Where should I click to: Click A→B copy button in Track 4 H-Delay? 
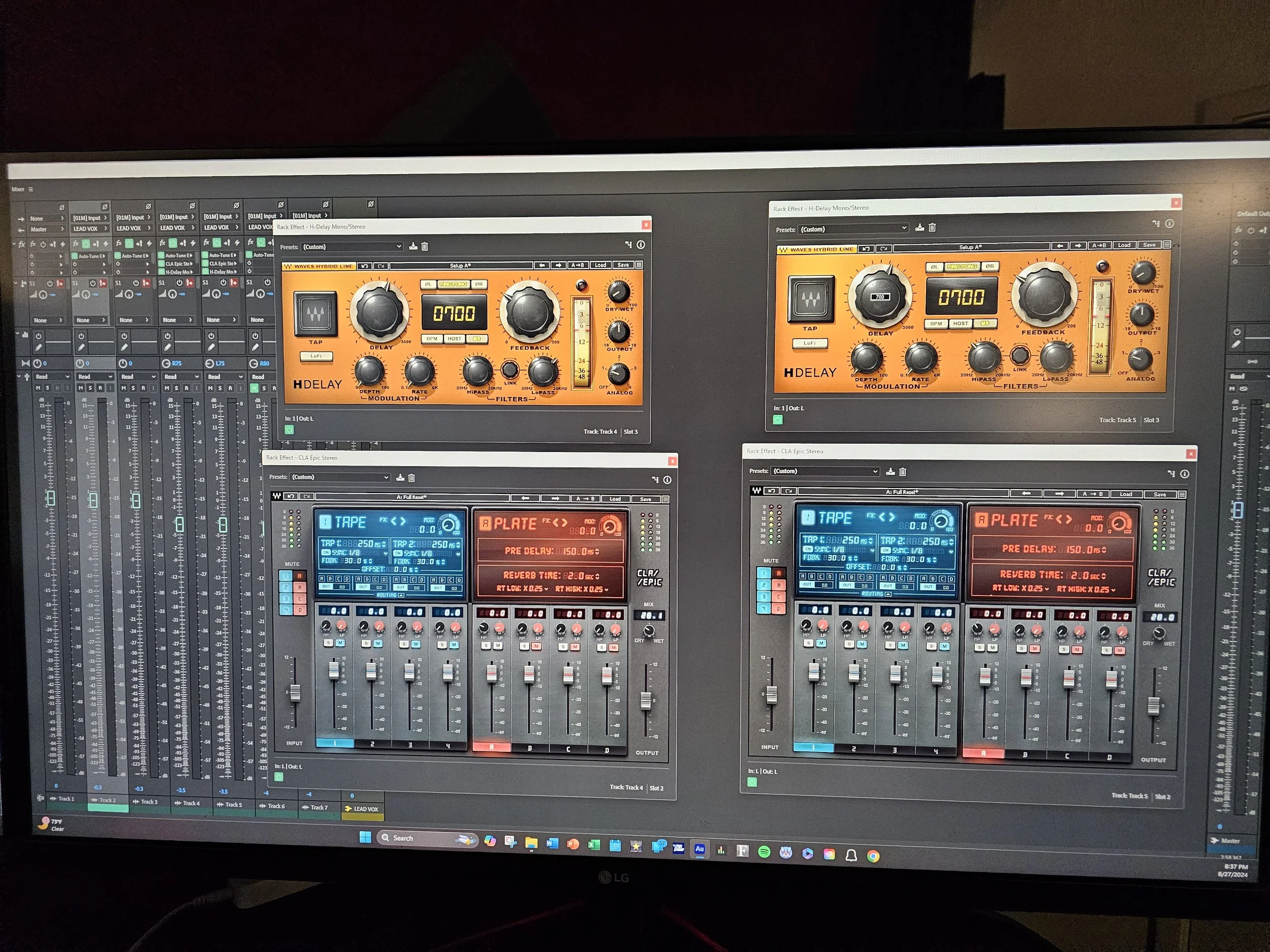tap(577, 265)
